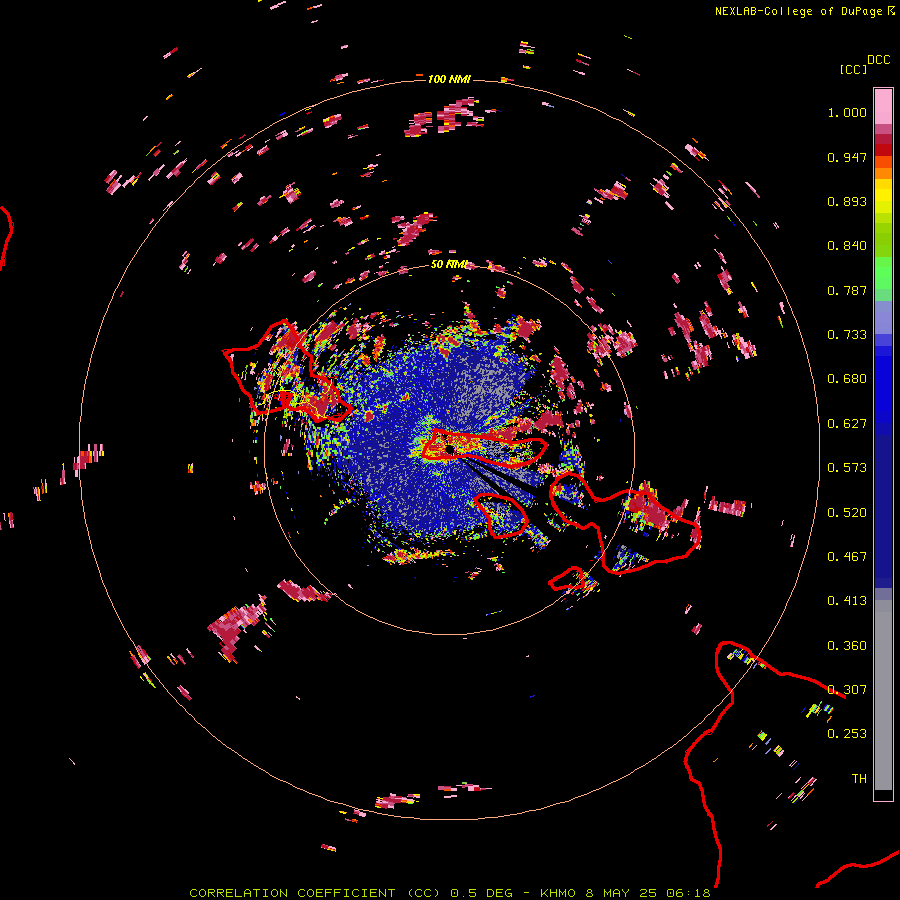Click the 0.573 color scale value
This screenshot has width=900, height=900.
[x=847, y=468]
